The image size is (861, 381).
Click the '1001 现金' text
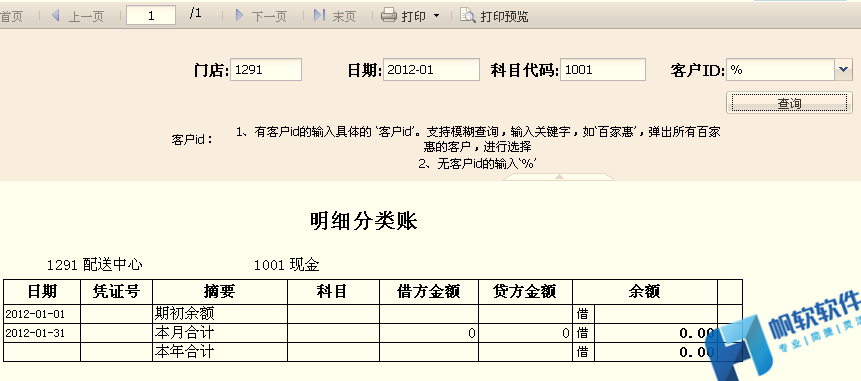(x=287, y=265)
